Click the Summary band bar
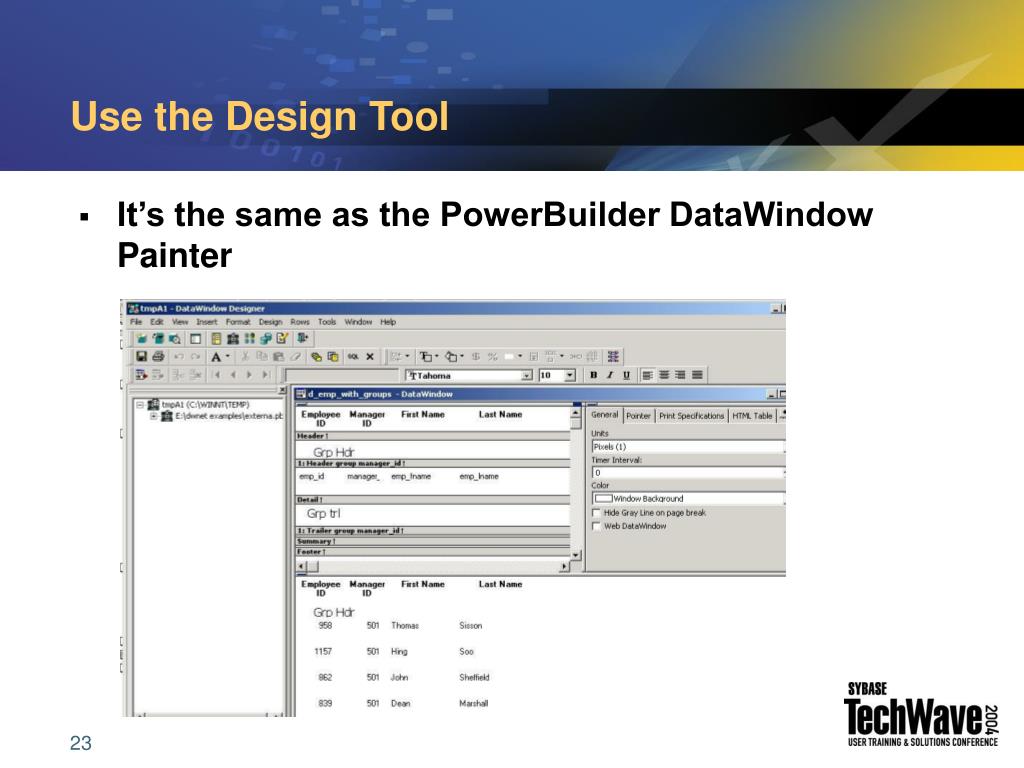Screen dimensions: 1024x768 (x=433, y=541)
